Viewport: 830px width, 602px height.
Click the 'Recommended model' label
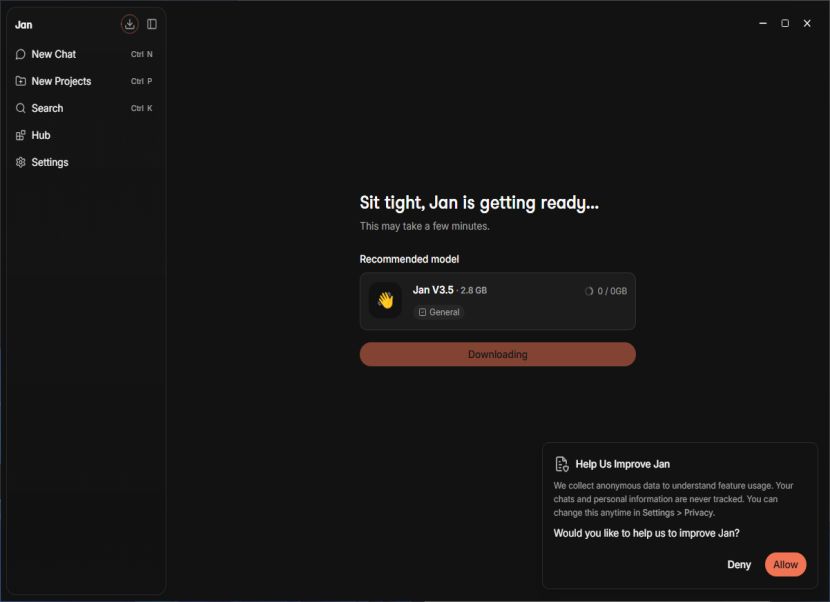pyautogui.click(x=409, y=259)
